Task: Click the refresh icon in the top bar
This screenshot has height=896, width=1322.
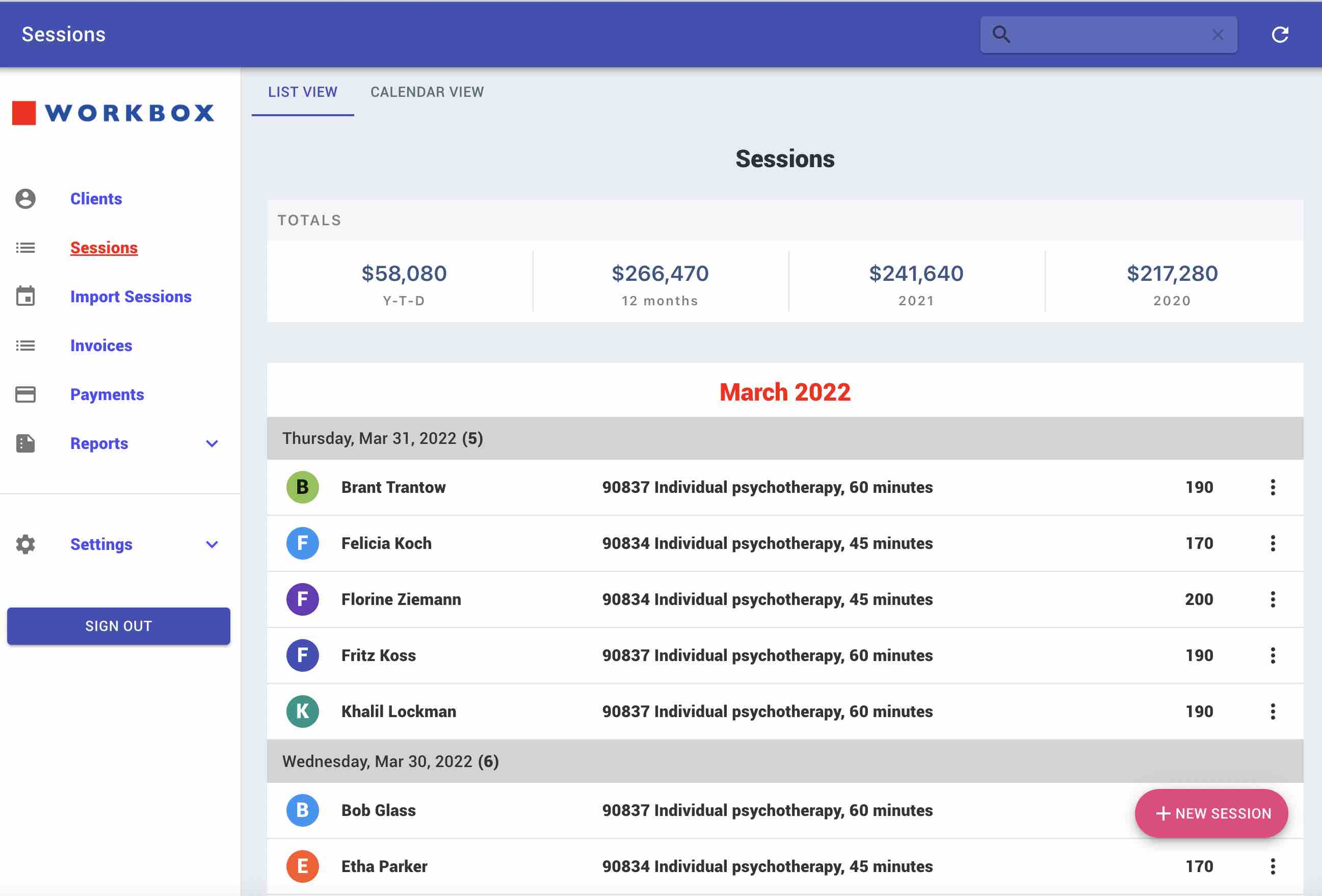Action: click(x=1281, y=34)
